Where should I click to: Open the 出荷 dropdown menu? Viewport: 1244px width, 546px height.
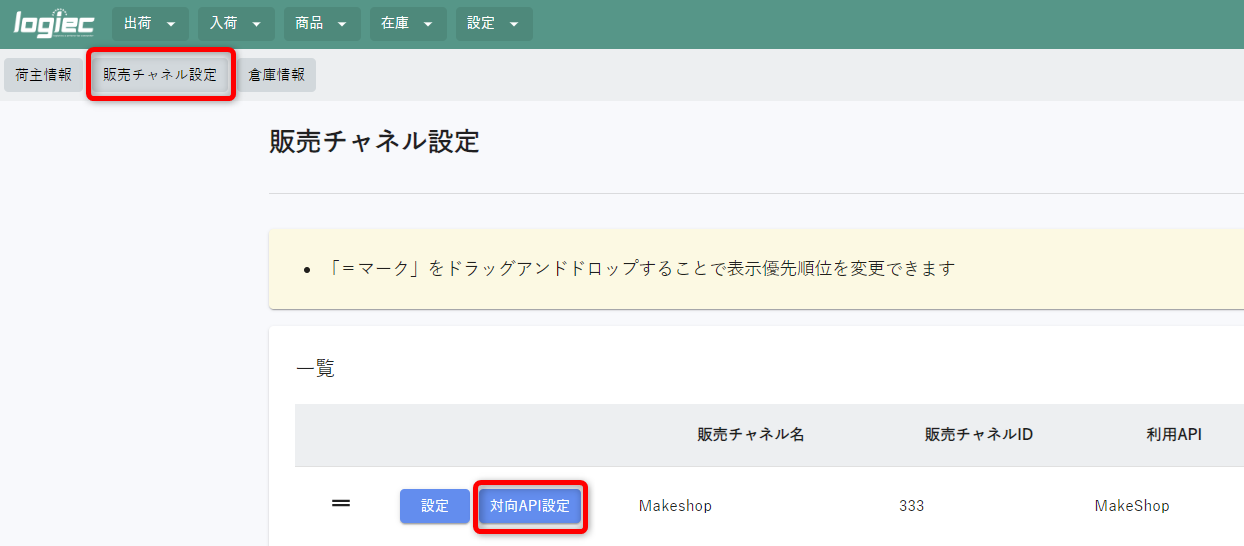[150, 24]
